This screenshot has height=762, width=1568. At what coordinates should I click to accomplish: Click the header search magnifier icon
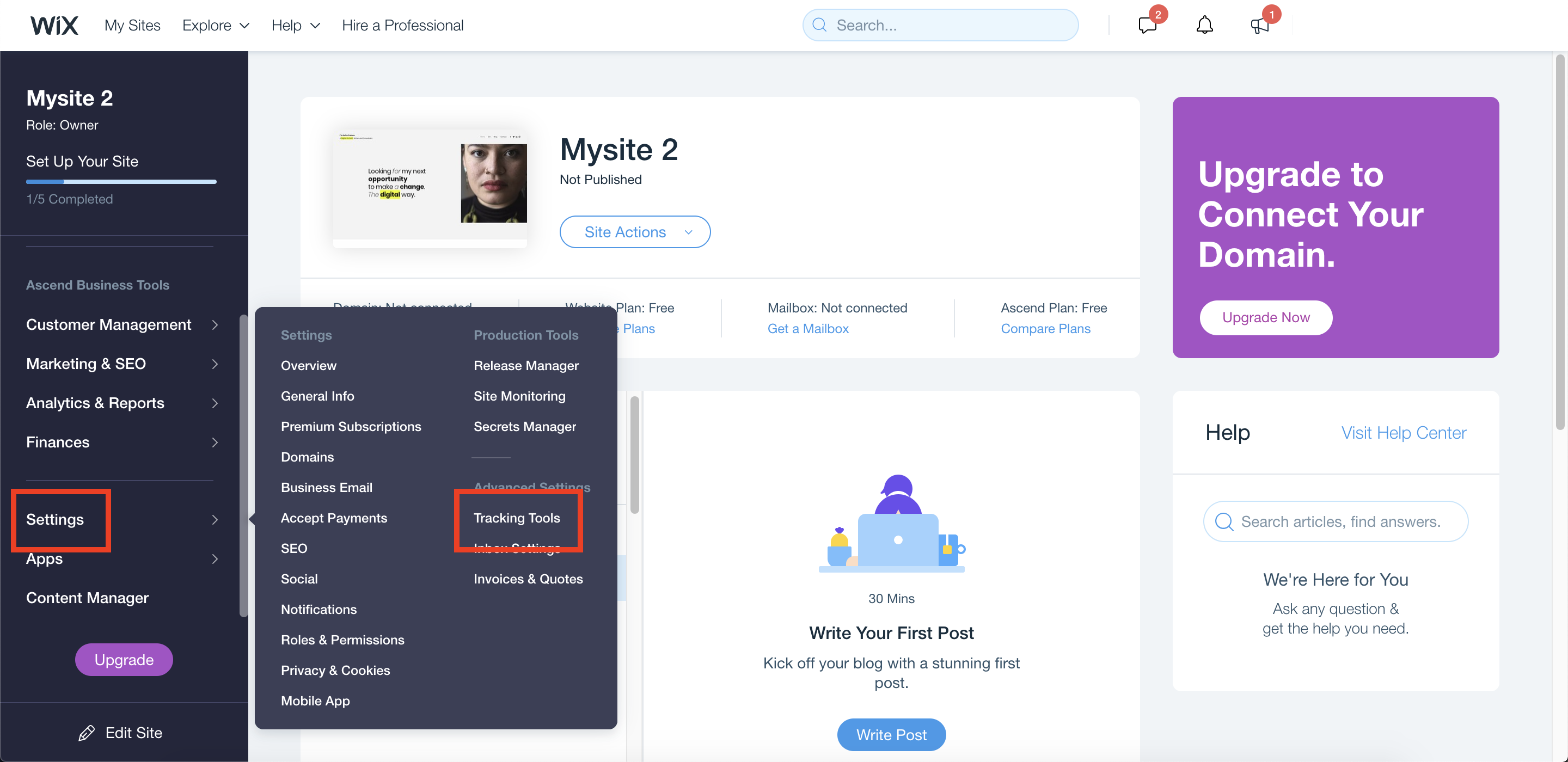pyautogui.click(x=819, y=25)
